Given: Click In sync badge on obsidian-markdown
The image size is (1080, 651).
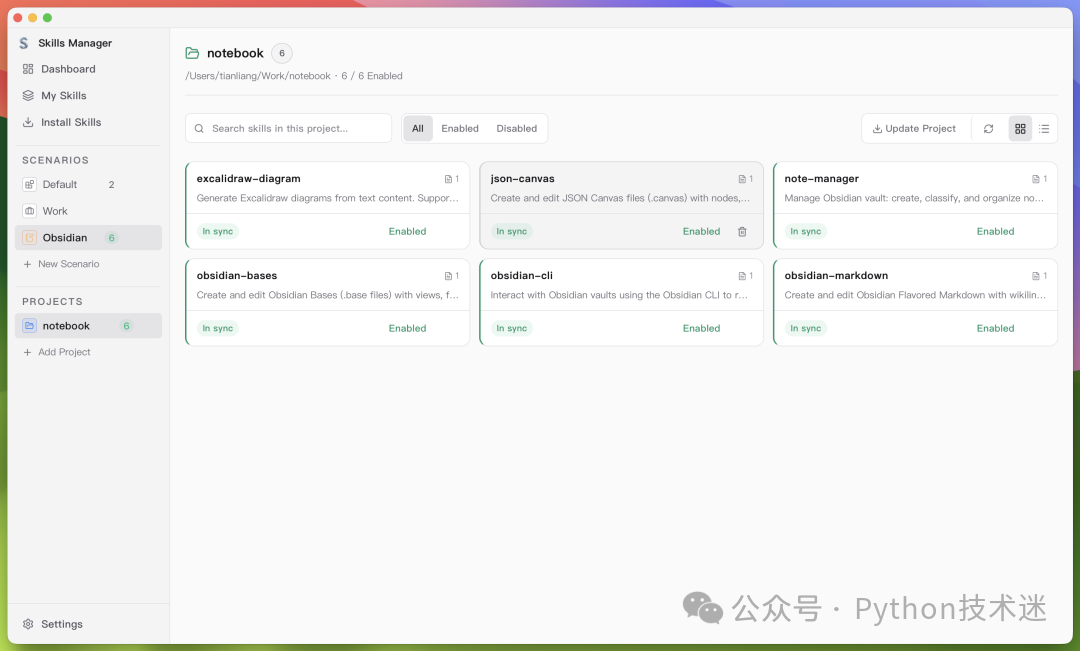Looking at the screenshot, I should pos(806,329).
